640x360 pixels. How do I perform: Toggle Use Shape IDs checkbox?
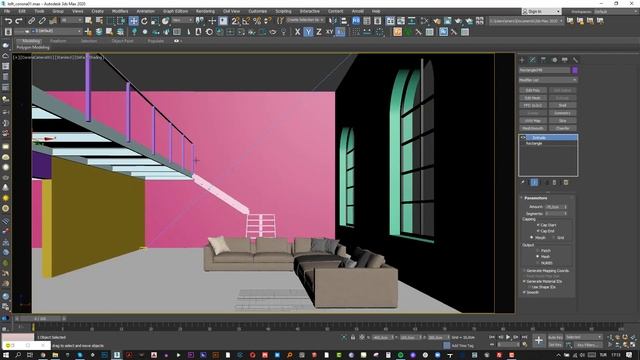pos(529,287)
